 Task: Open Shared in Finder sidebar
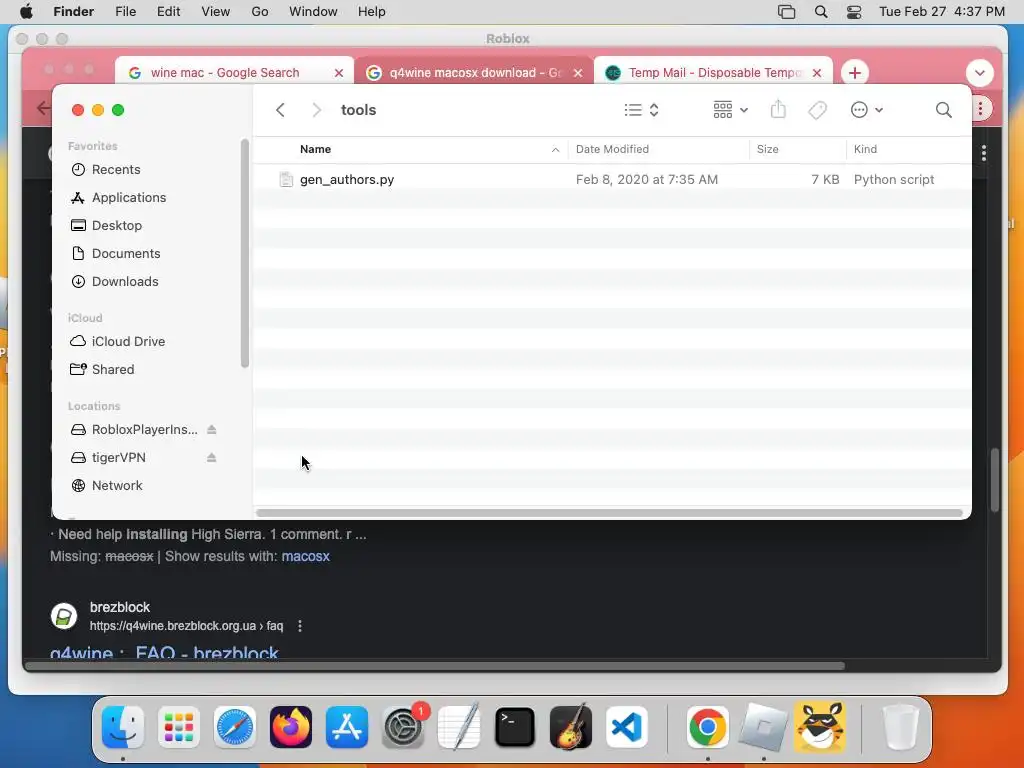(112, 370)
